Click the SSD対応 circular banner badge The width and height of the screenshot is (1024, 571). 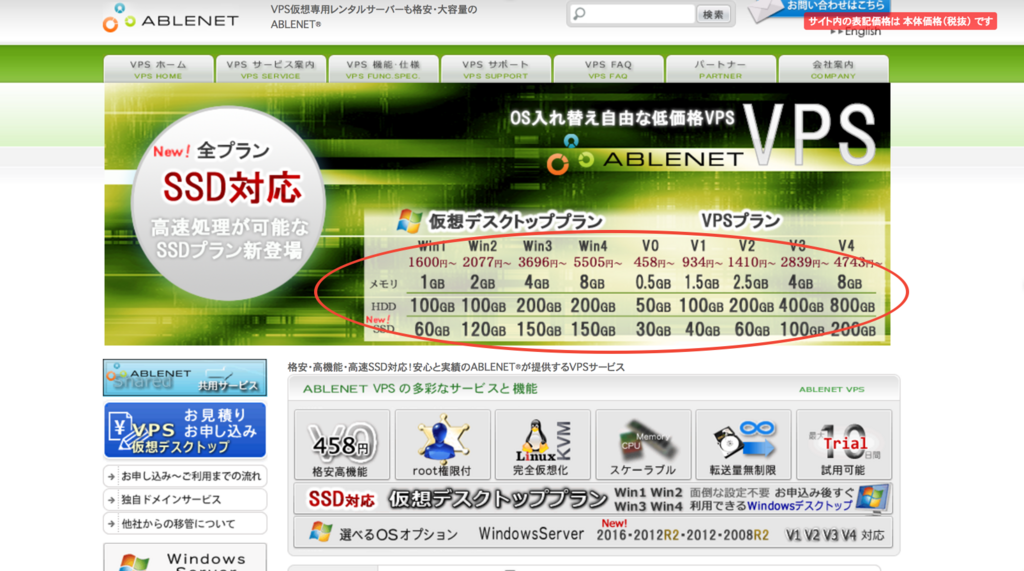tap(229, 204)
